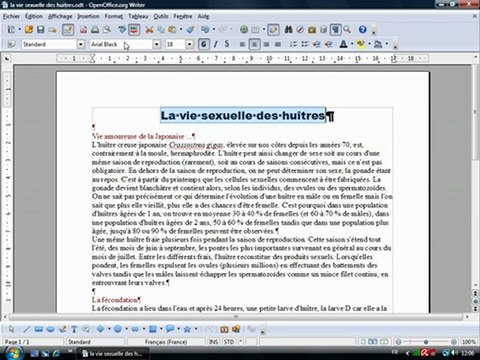Apply highlighting color marker icon
Viewport: 480px width, 360px height.
point(360,44)
